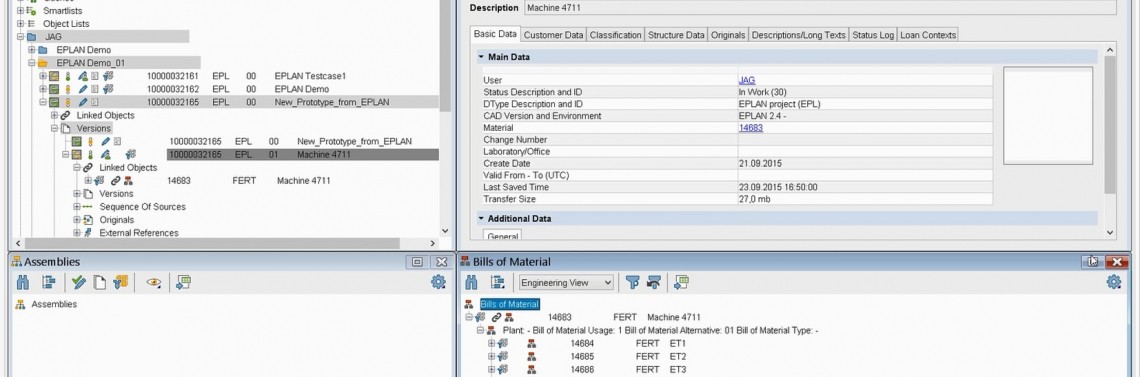Viewport: 1140px width, 377px height.
Task: Open the Status Log tab
Action: tap(873, 35)
